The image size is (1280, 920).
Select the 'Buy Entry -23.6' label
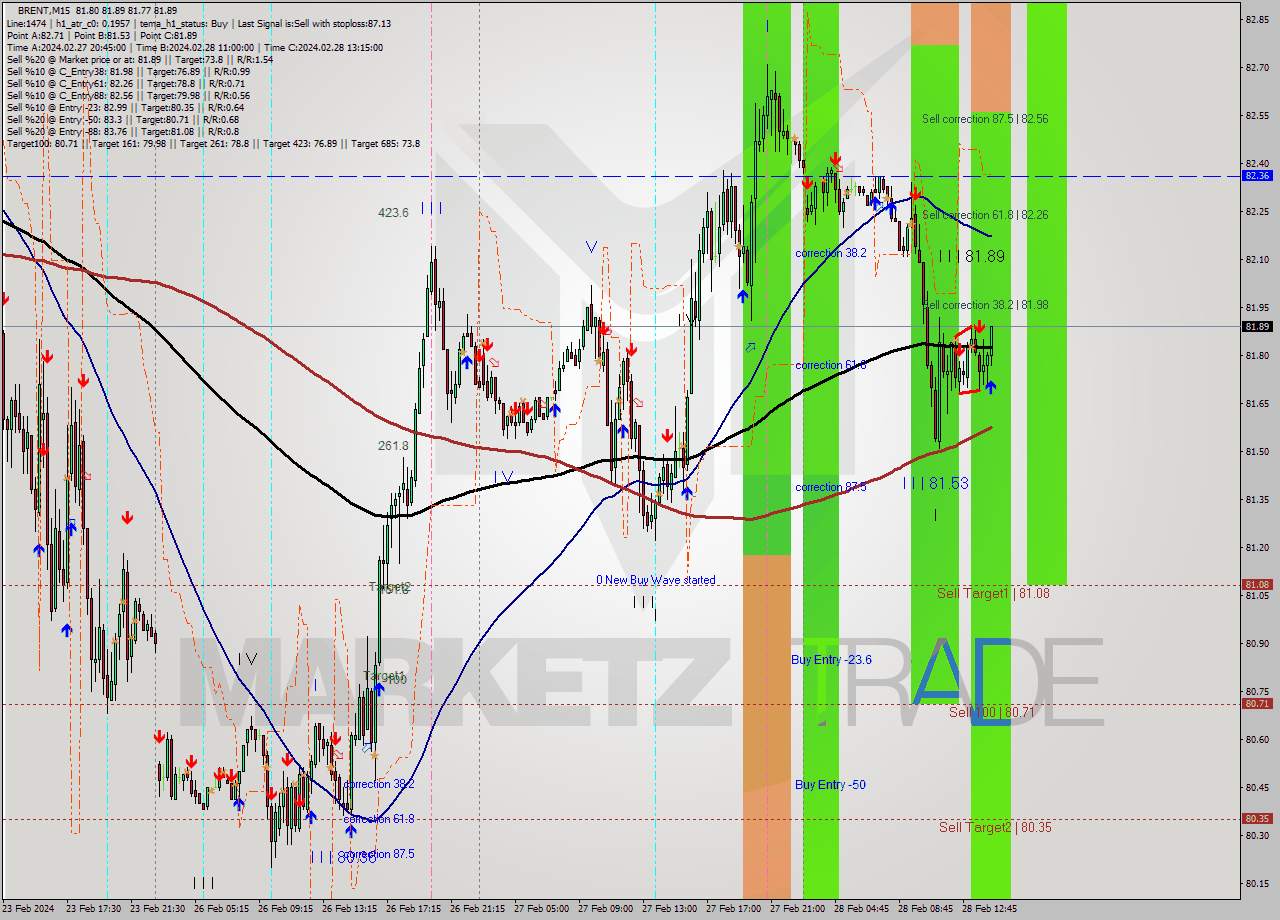[x=831, y=660]
